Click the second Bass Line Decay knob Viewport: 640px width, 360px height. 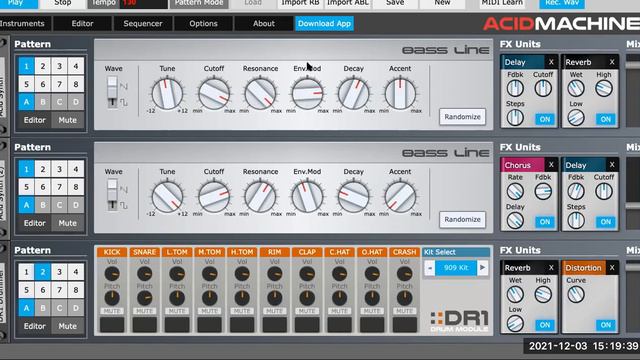click(x=353, y=197)
